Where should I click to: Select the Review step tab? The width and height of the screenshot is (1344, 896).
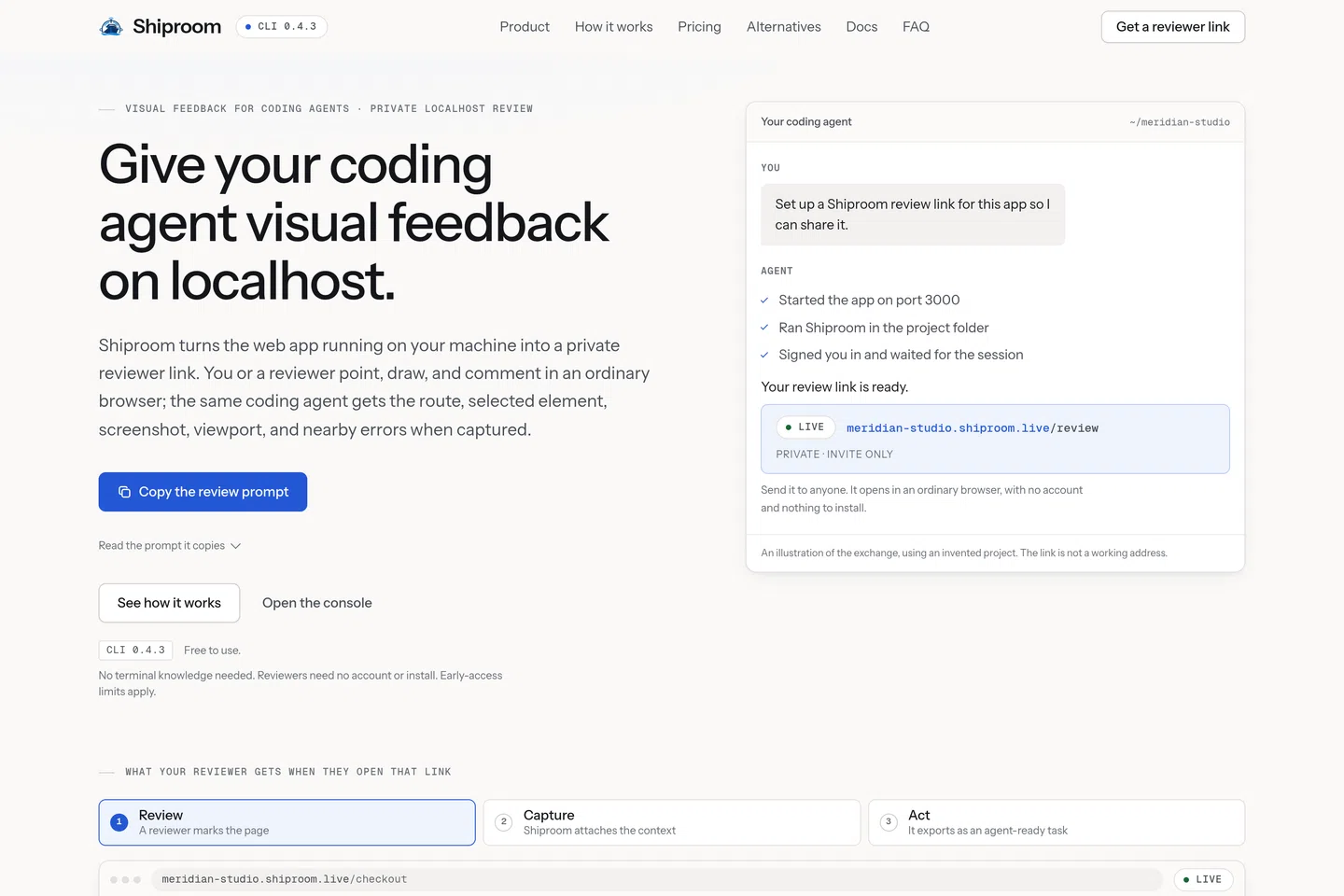click(x=287, y=822)
